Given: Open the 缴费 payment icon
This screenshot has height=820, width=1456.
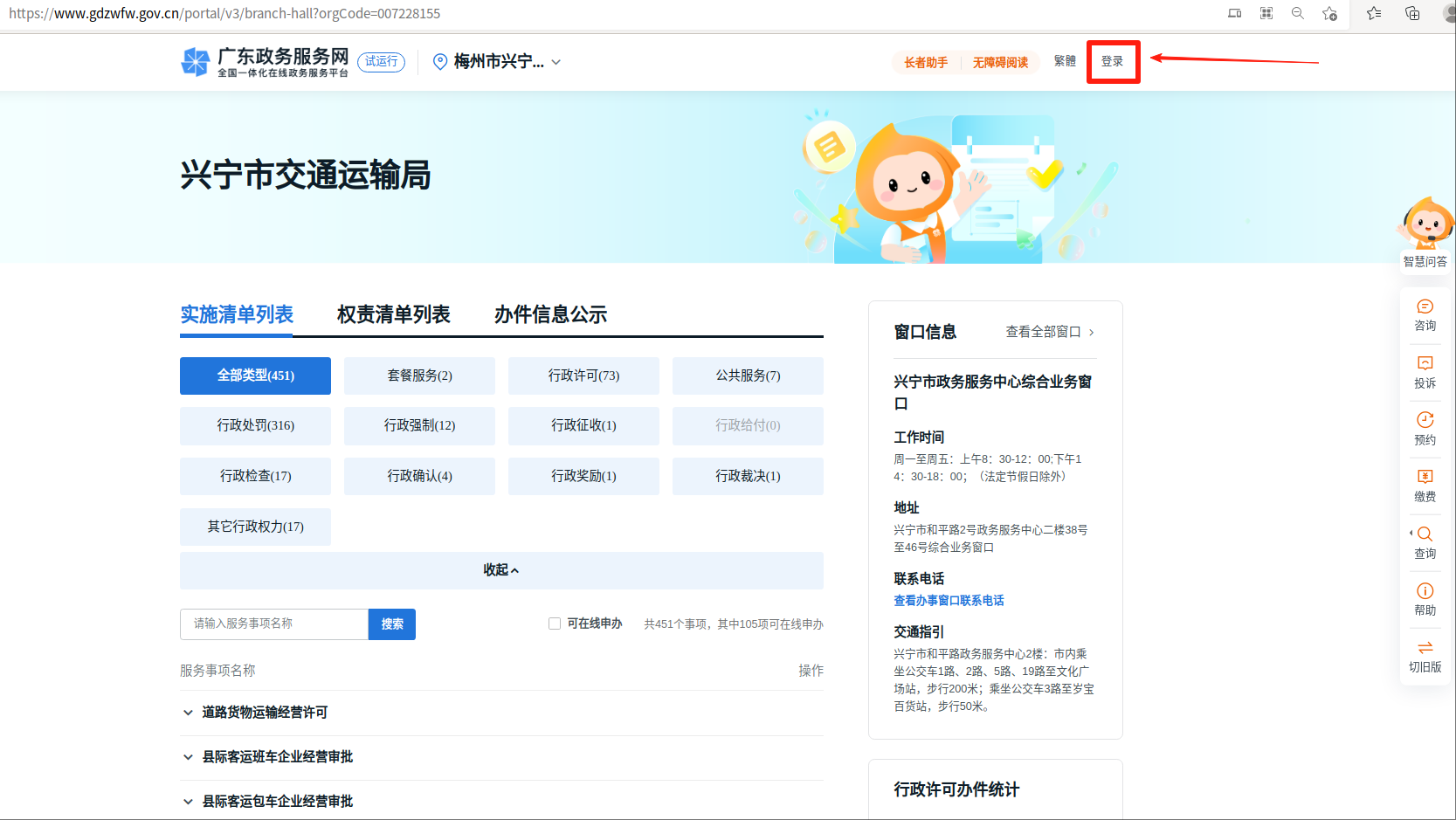Looking at the screenshot, I should click(x=1425, y=478).
